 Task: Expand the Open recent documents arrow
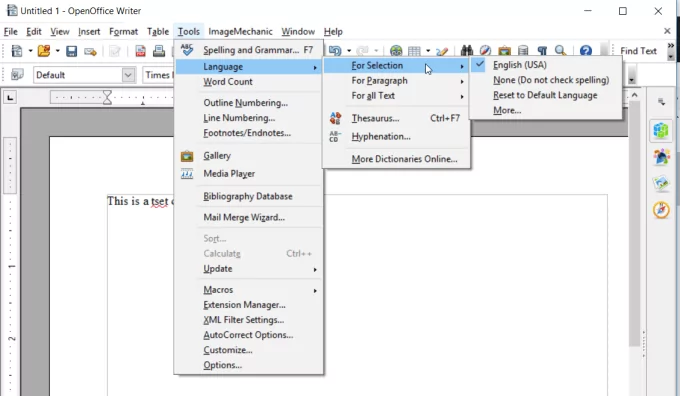pyautogui.click(x=57, y=51)
